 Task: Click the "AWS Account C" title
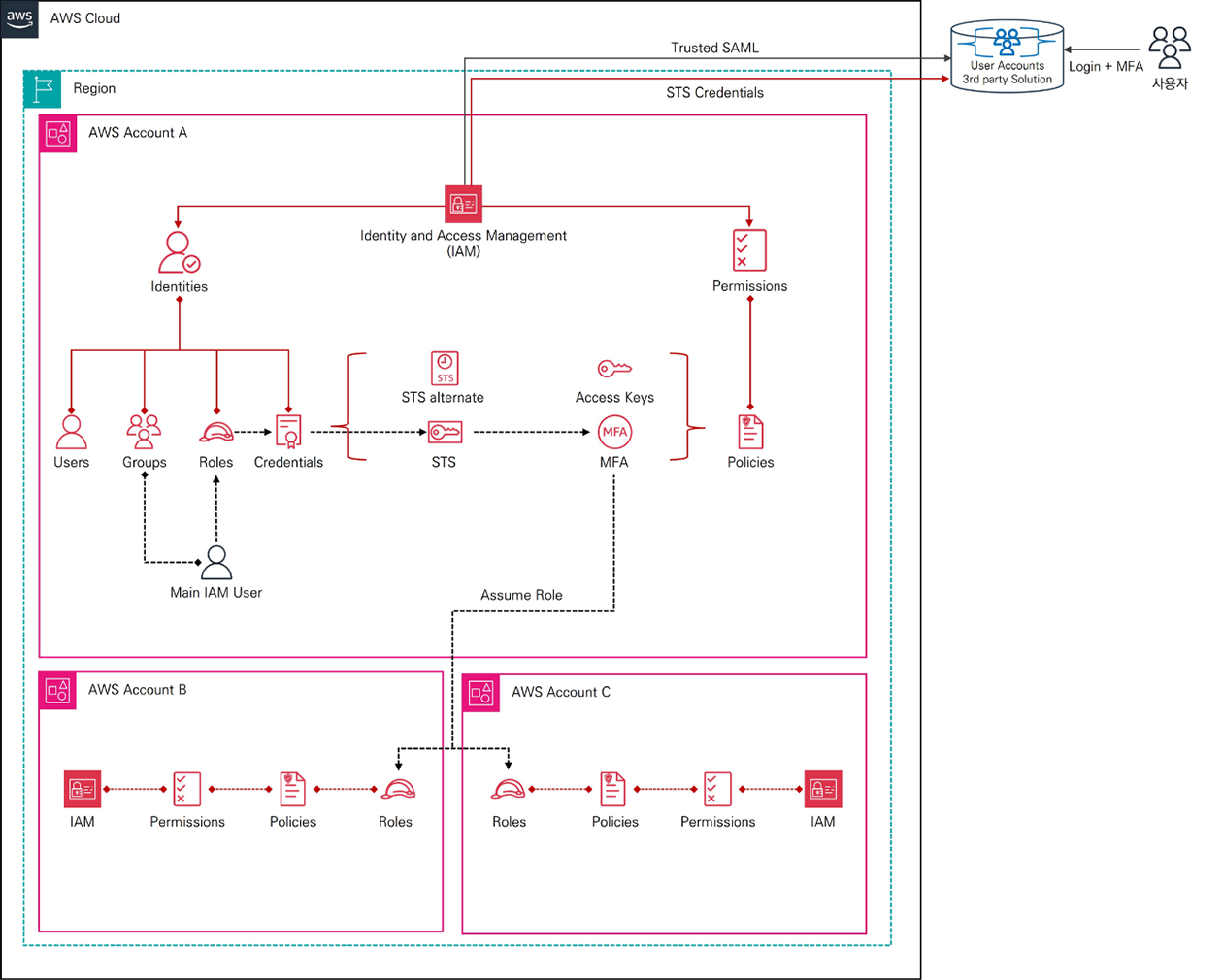(x=561, y=692)
